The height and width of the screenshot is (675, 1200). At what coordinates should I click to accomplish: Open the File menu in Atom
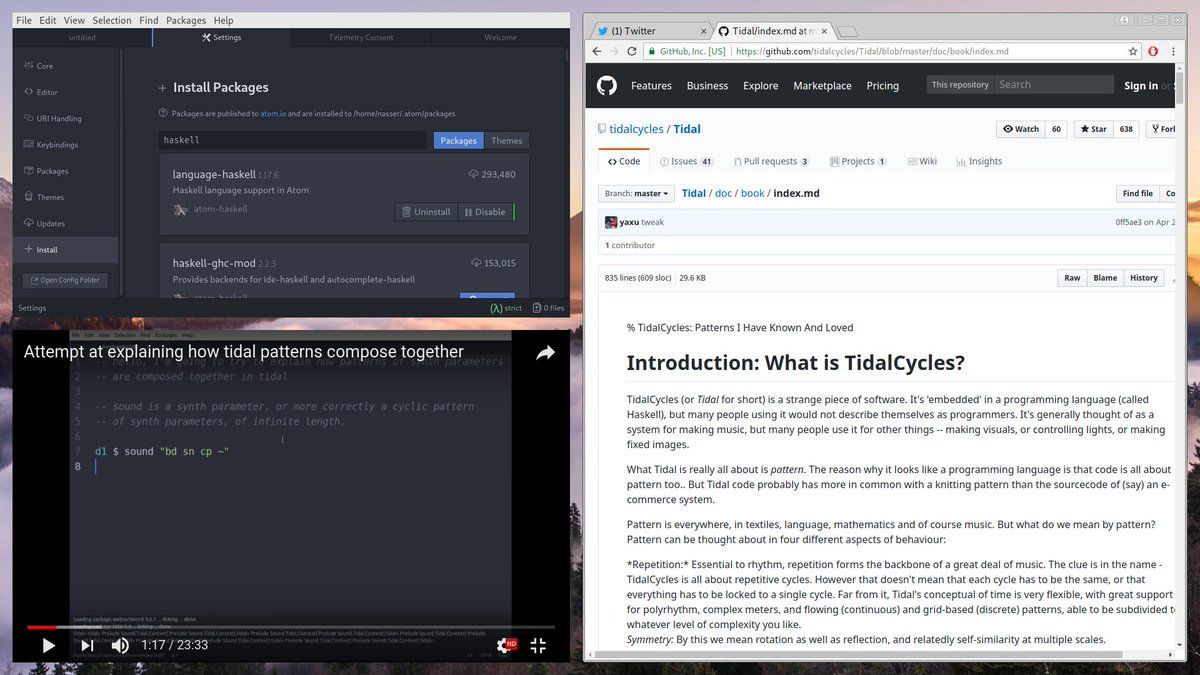(x=24, y=20)
